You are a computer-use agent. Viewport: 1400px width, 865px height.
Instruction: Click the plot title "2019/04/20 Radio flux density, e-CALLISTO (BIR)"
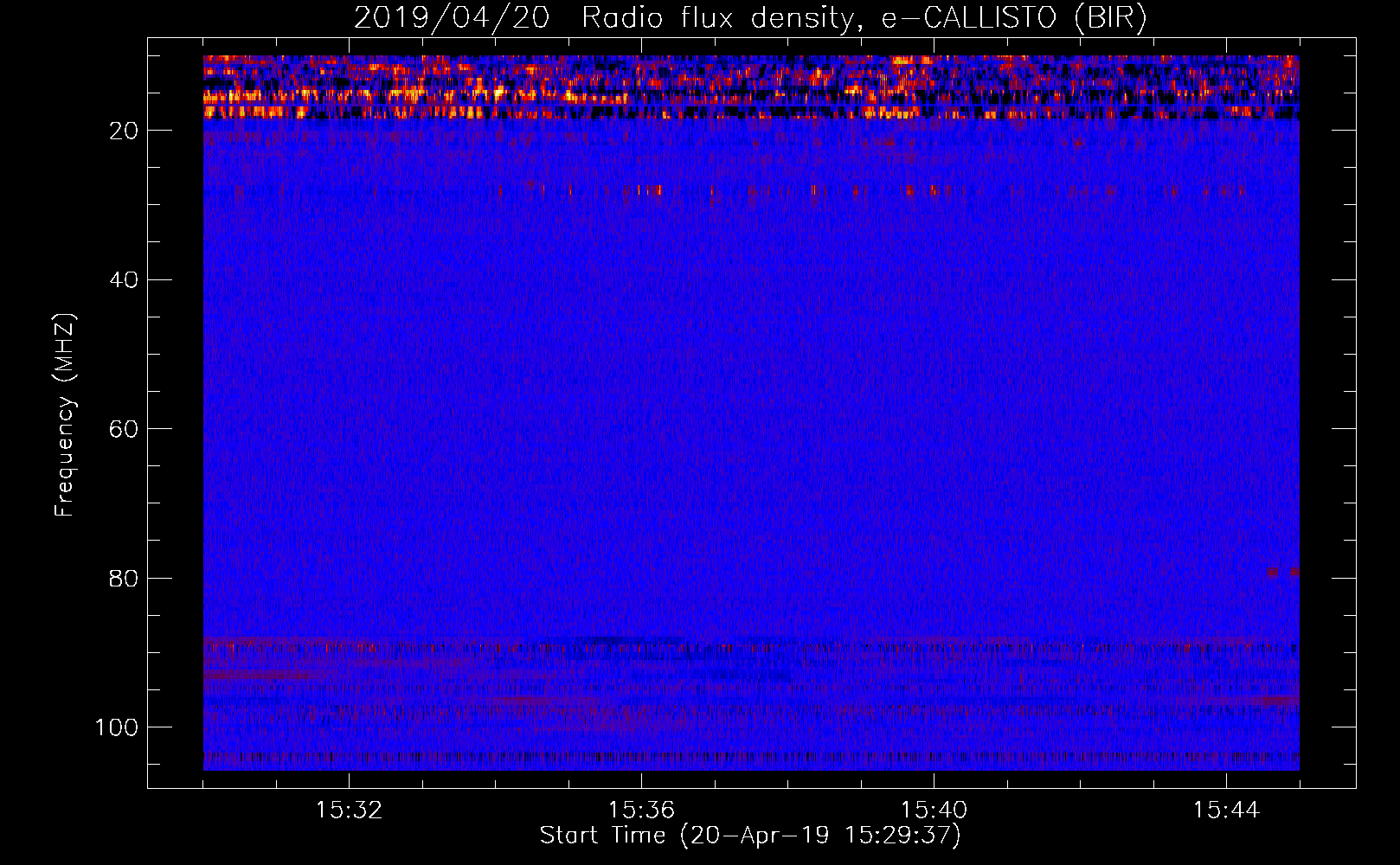pyautogui.click(x=750, y=18)
